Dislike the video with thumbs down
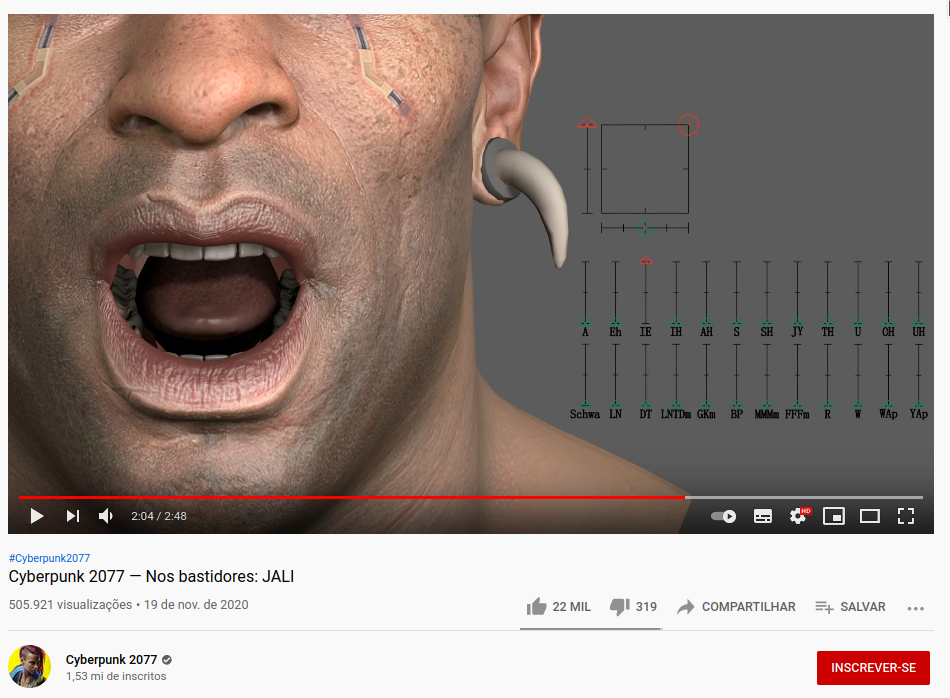Viewport: 950px width, 698px height. 633,607
